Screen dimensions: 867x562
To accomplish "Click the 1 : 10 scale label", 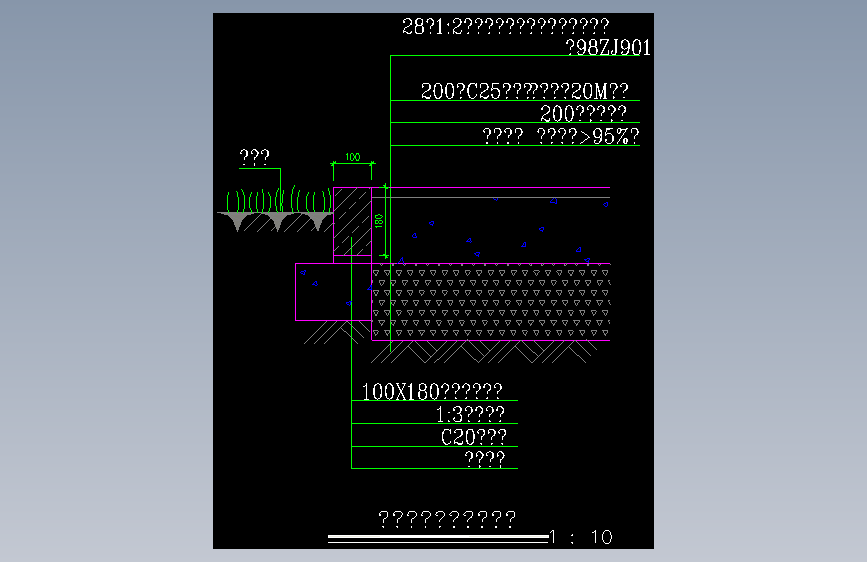I will pyautogui.click(x=581, y=537).
